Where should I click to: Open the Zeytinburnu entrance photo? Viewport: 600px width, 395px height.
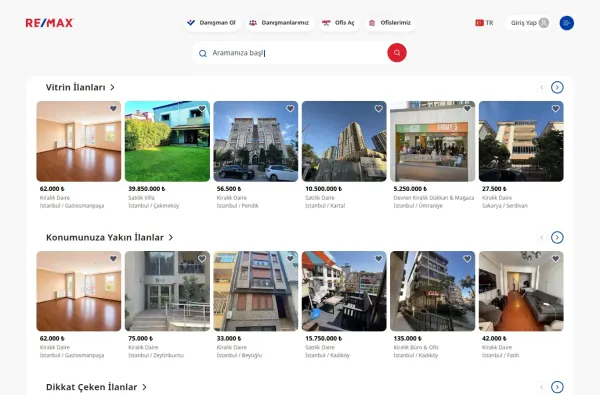point(167,291)
